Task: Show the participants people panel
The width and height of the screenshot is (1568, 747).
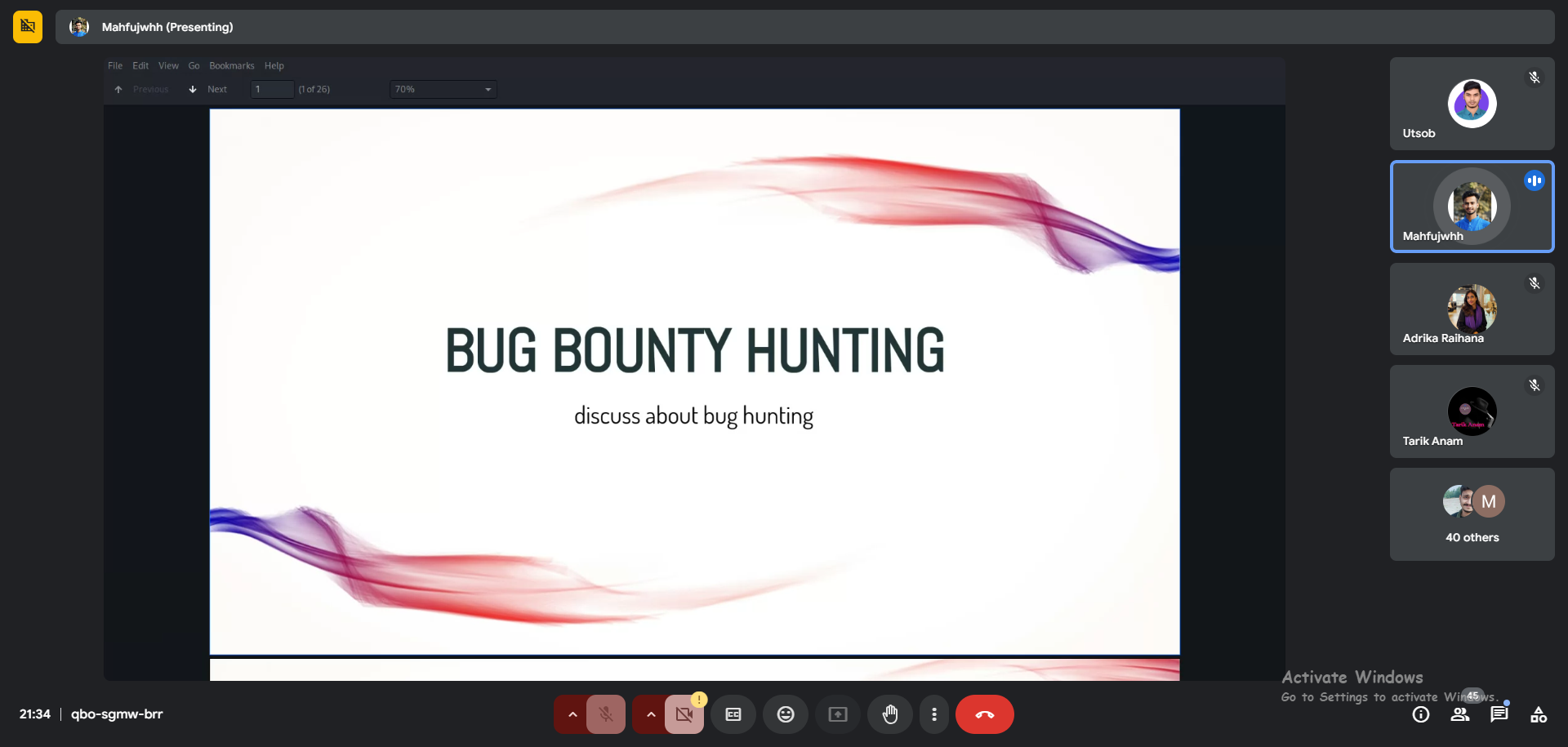Action: (x=1459, y=715)
